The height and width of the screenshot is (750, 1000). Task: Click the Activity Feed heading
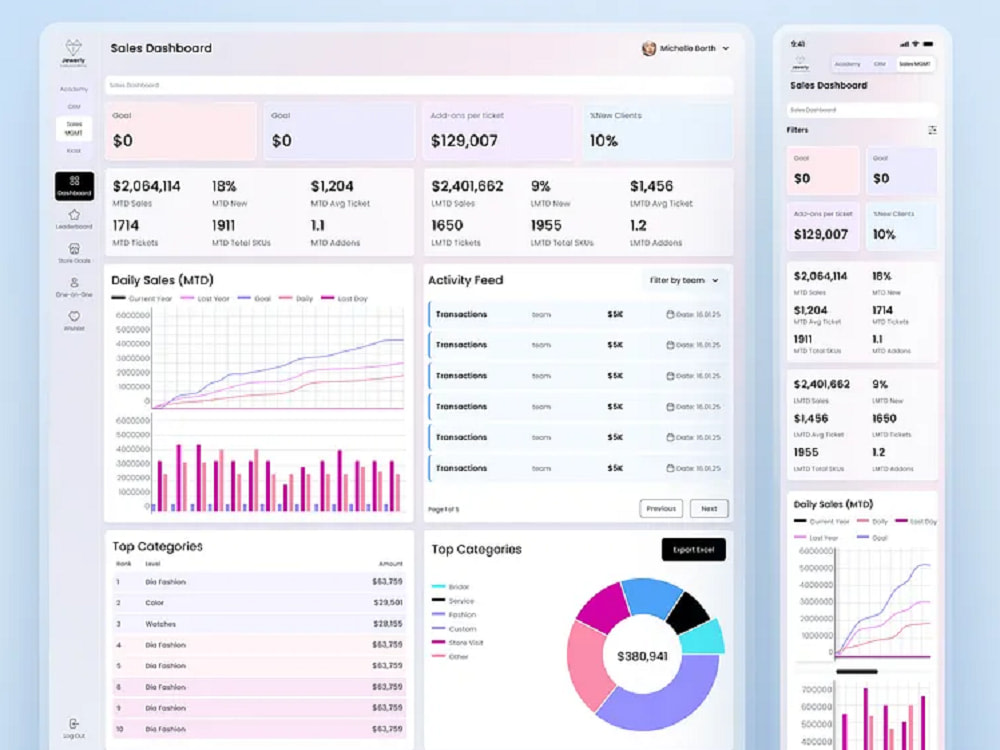466,280
